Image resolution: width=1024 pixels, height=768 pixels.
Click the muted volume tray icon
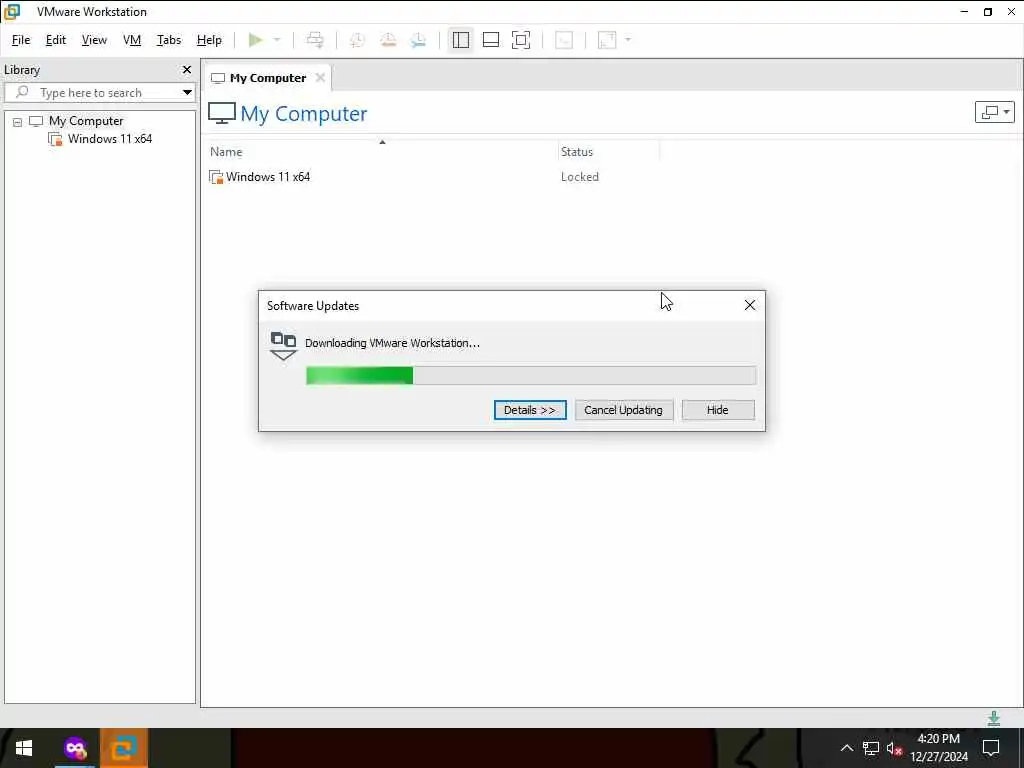tap(894, 748)
